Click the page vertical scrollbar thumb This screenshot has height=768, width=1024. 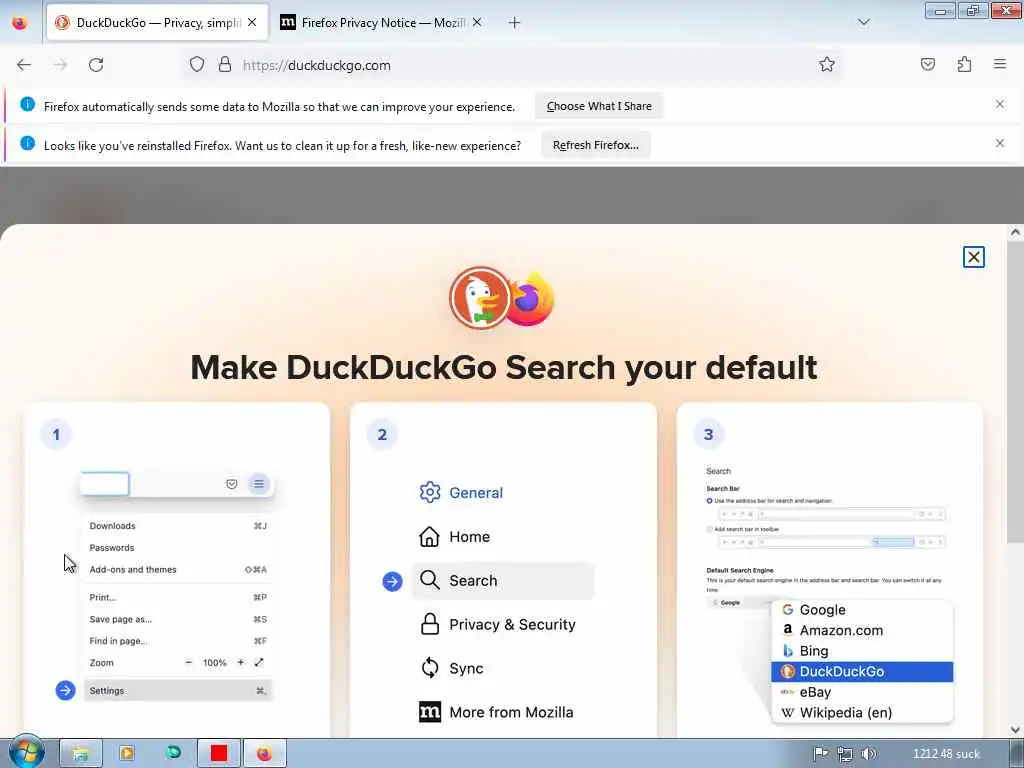click(1015, 392)
